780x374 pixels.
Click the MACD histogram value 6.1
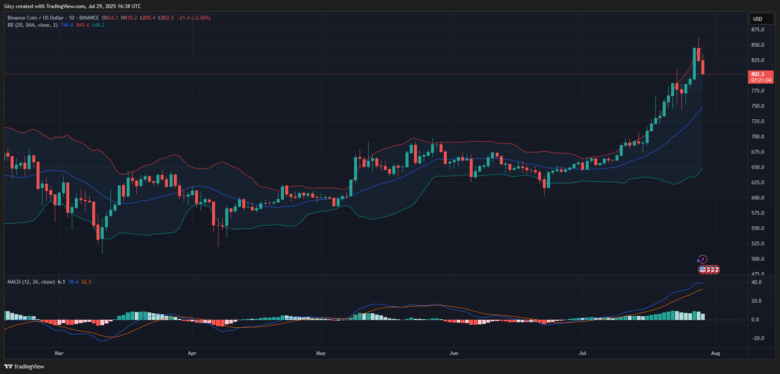point(61,282)
